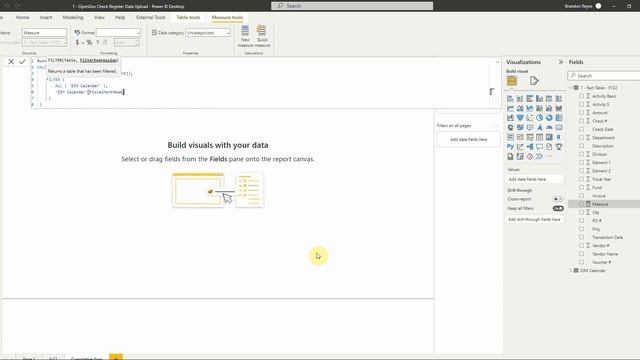This screenshot has width=640, height=360.
Task: Open the Insert ribbon tab
Action: [x=46, y=18]
